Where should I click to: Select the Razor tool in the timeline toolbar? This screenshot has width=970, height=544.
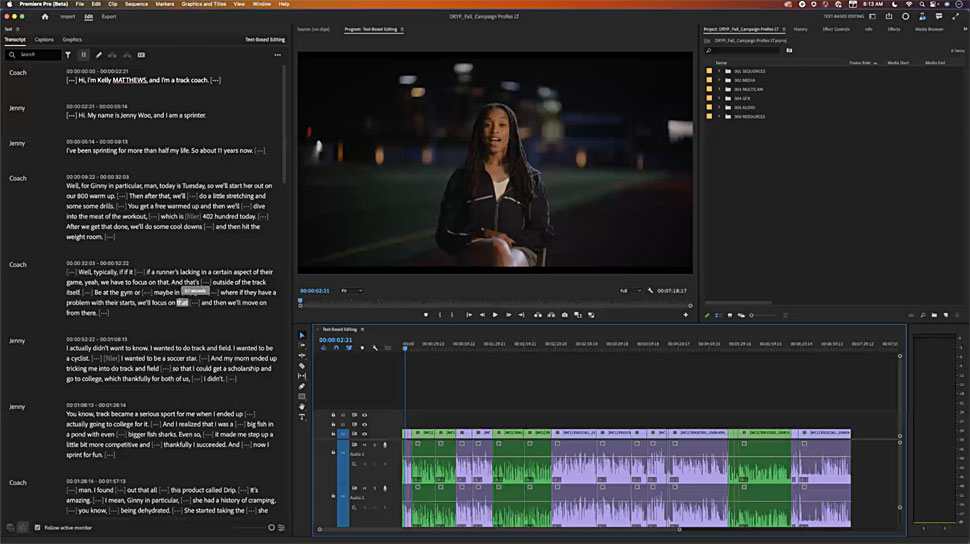[x=302, y=366]
